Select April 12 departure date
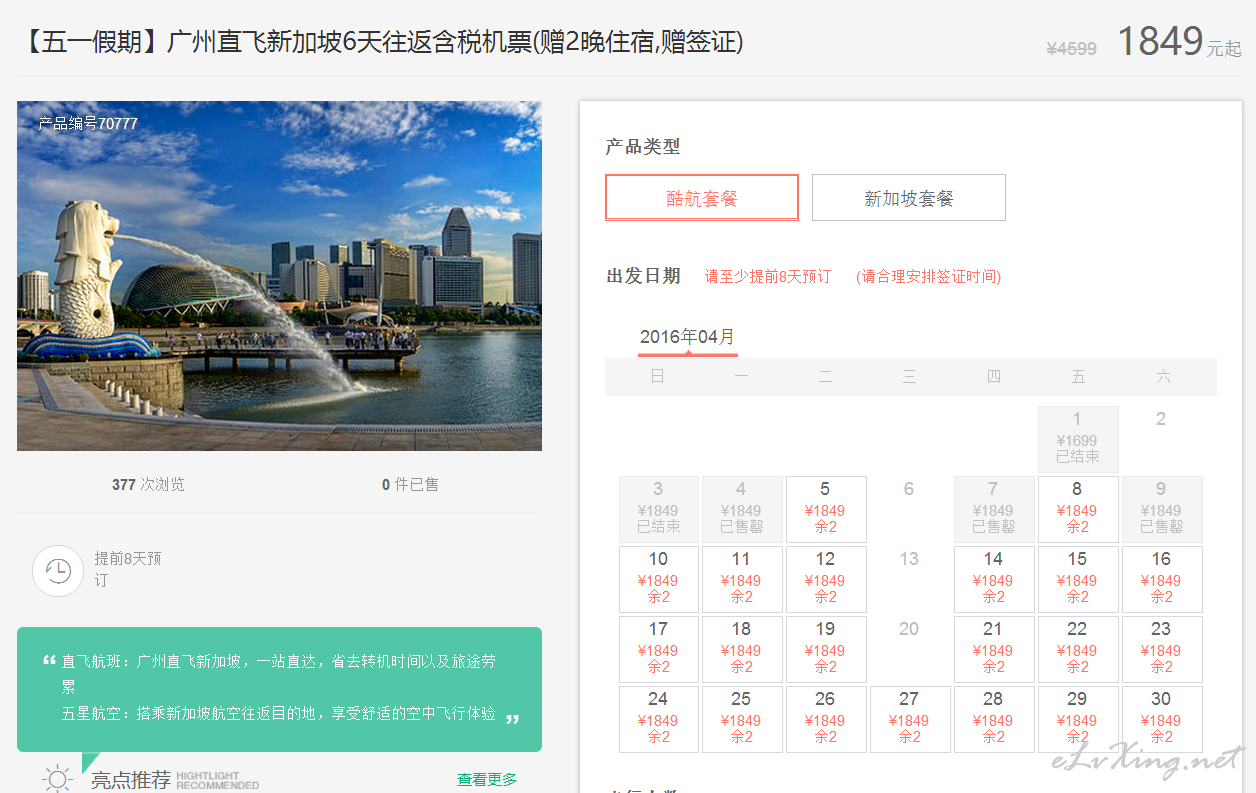The width and height of the screenshot is (1256, 793). click(826, 579)
